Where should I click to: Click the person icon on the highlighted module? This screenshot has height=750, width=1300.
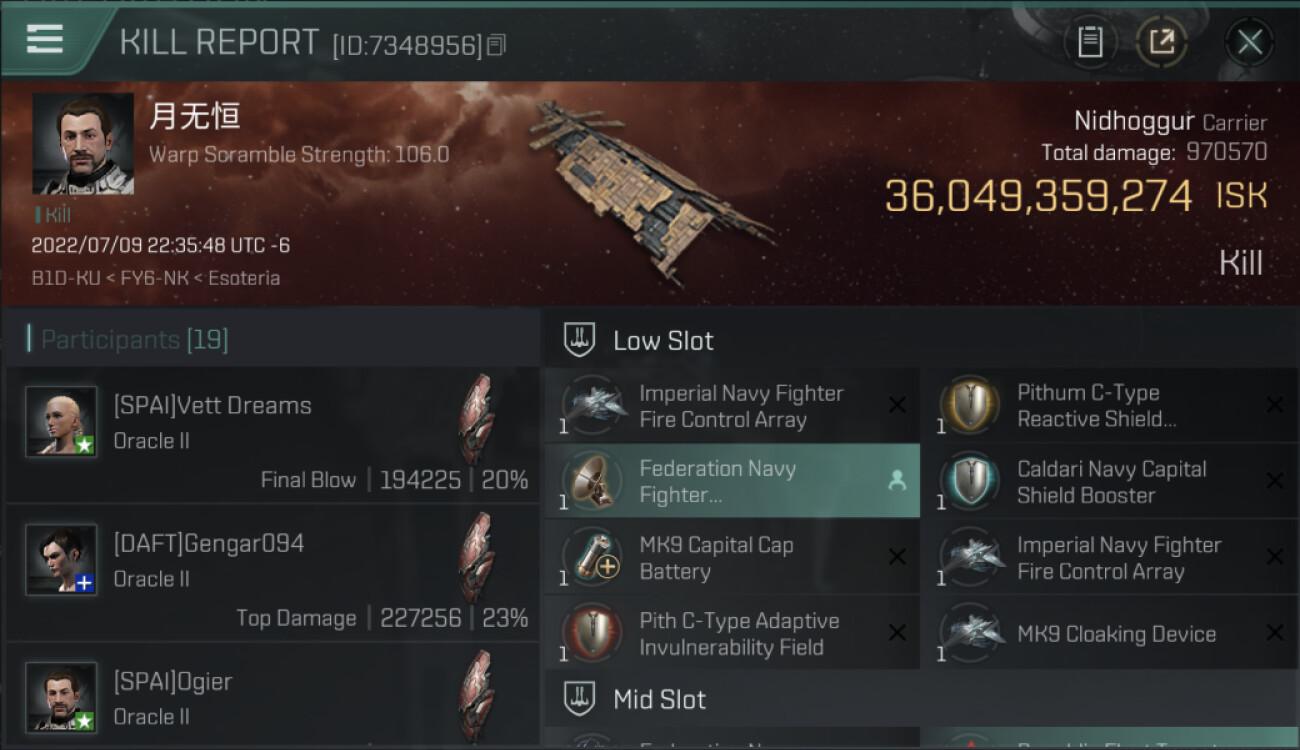(x=897, y=481)
